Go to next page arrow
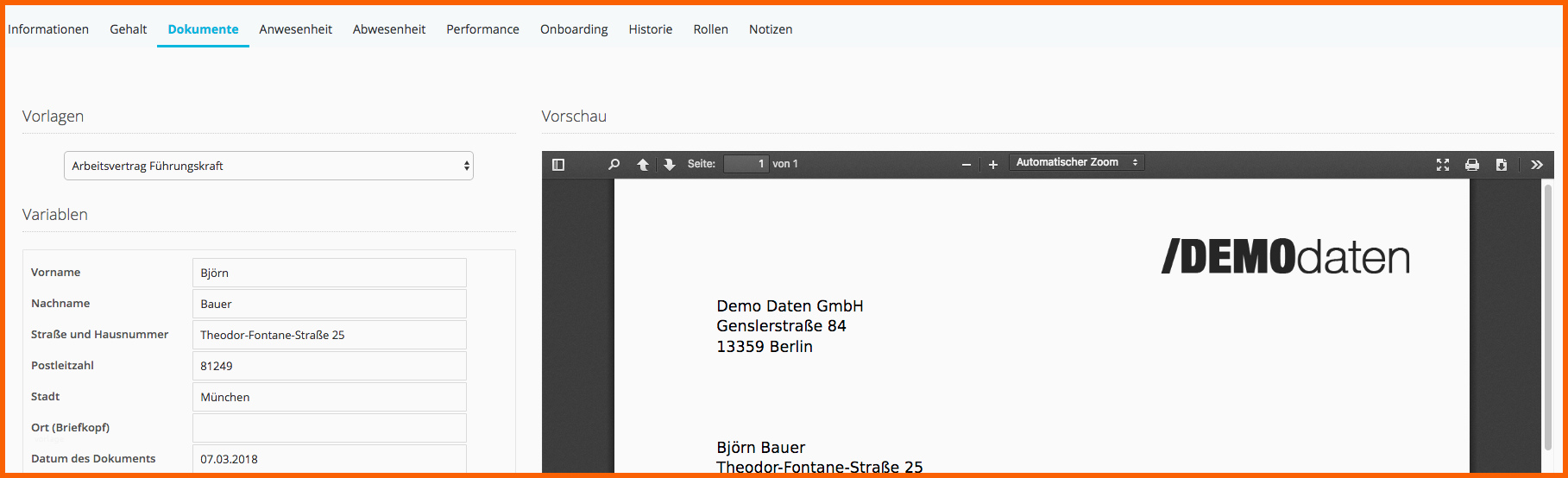 click(669, 164)
